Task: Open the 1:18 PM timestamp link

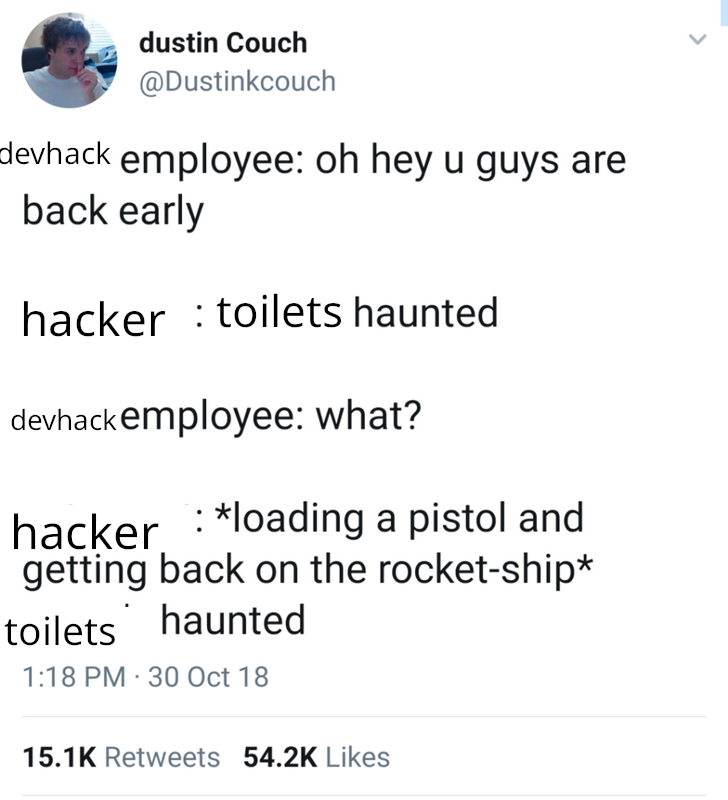Action: tap(74, 677)
